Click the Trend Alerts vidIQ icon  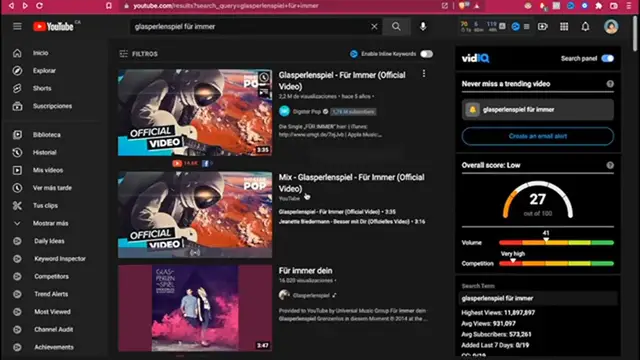click(17, 294)
